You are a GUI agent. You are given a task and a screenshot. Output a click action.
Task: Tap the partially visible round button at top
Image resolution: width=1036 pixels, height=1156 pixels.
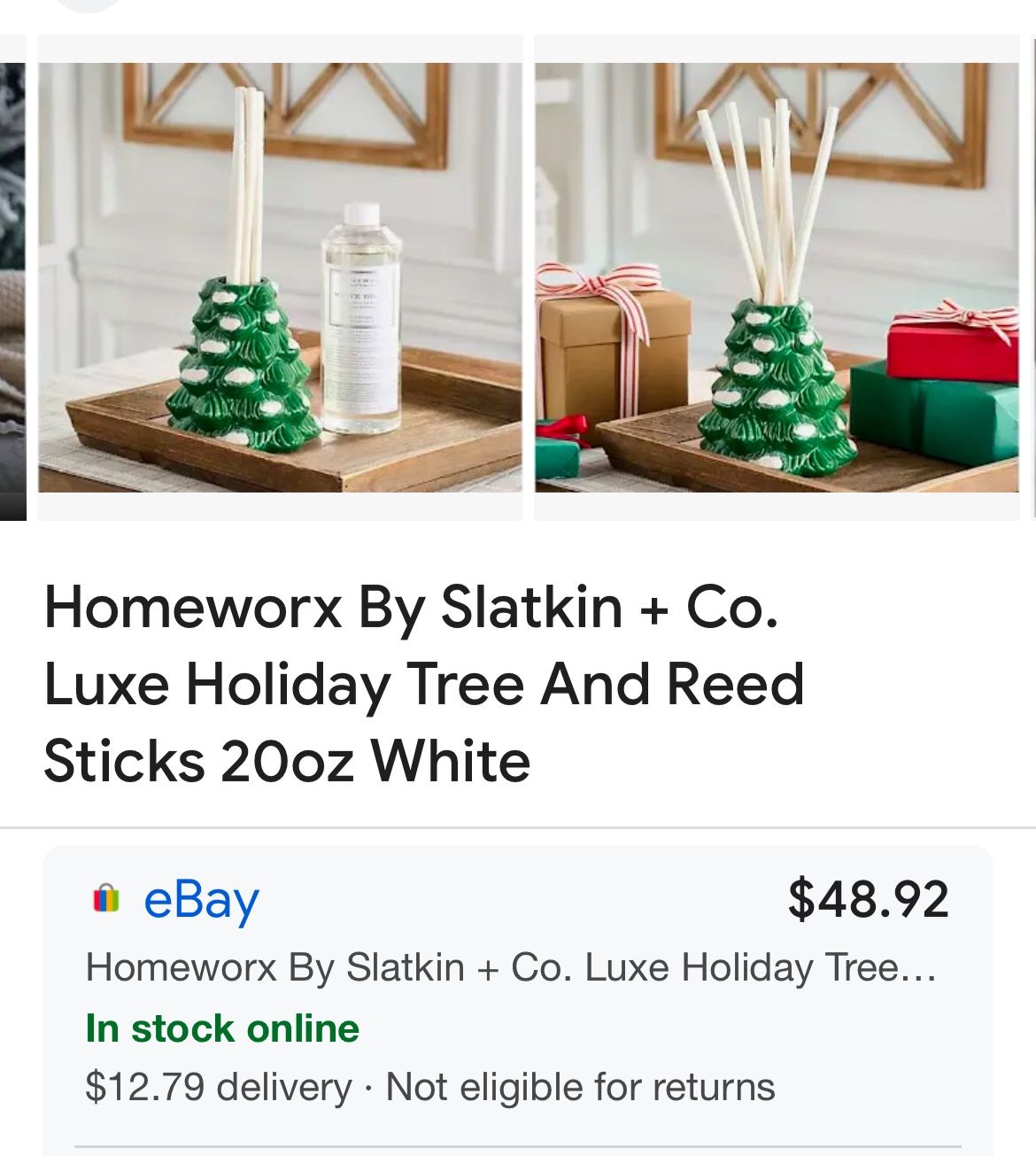89,4
